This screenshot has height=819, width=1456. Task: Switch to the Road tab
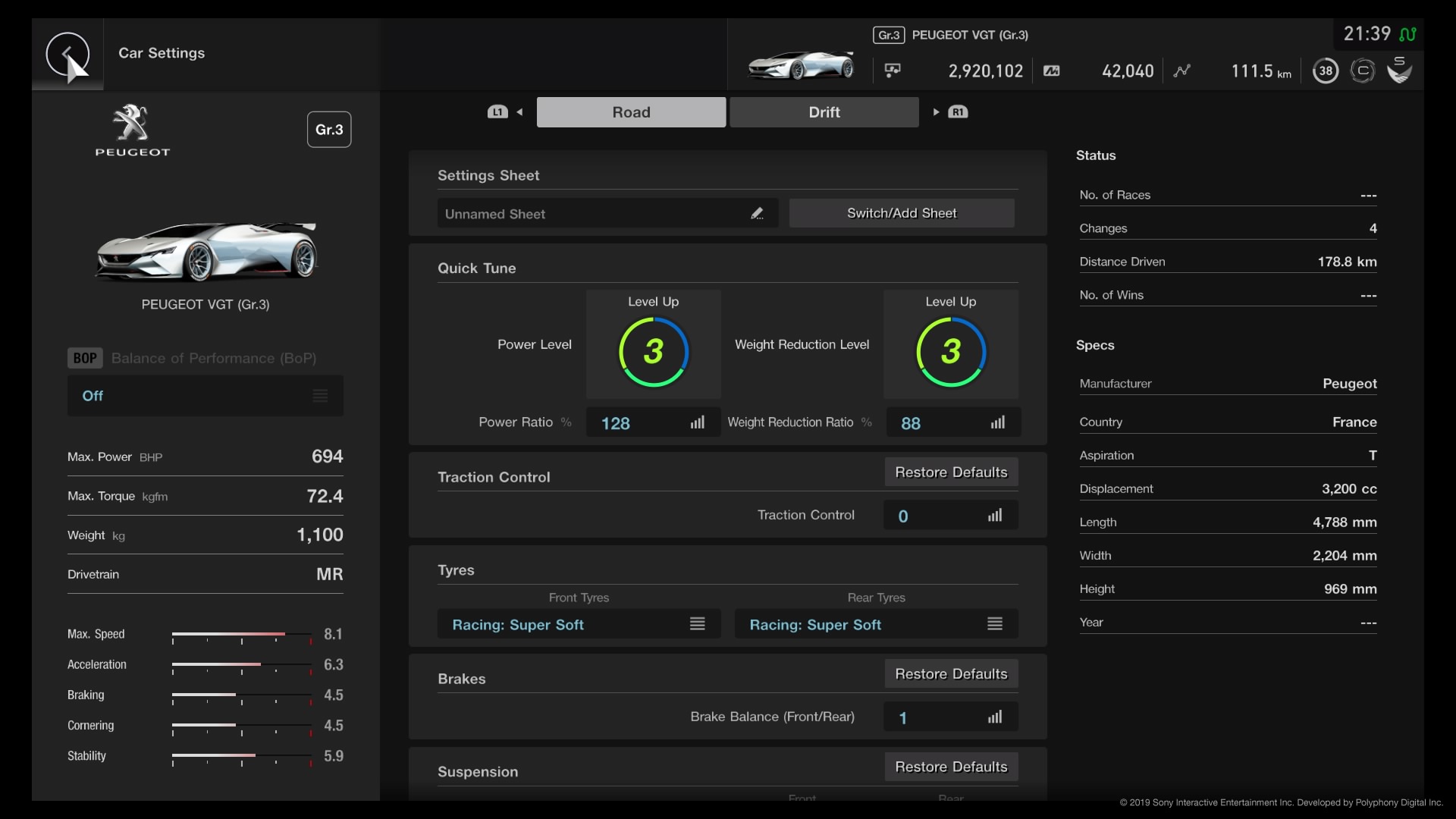click(631, 112)
